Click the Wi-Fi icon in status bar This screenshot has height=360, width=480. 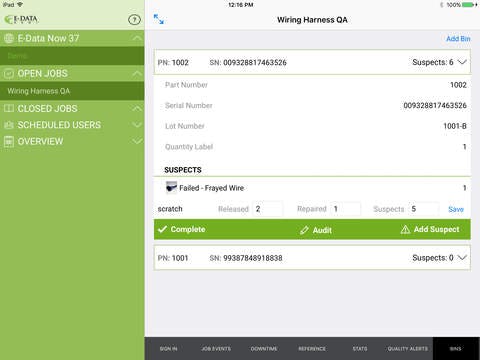click(20, 4)
